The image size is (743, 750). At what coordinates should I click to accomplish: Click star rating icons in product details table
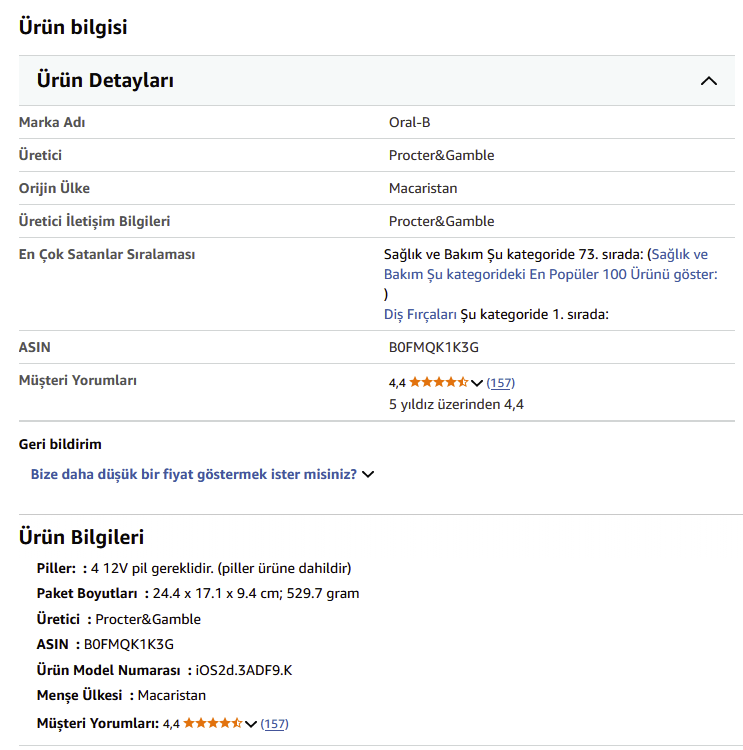(x=438, y=382)
